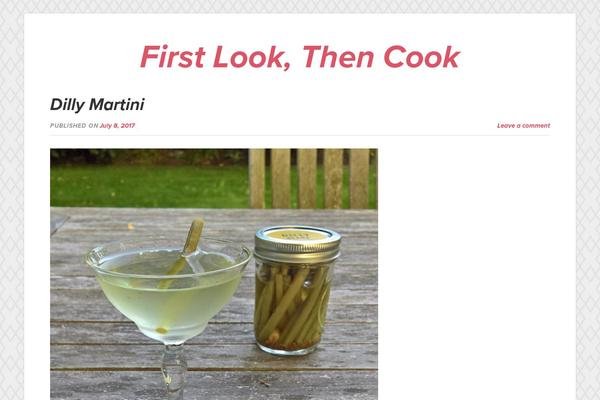This screenshot has height=400, width=600.
Task: Click the word Cook in the site title
Action: click(x=421, y=57)
